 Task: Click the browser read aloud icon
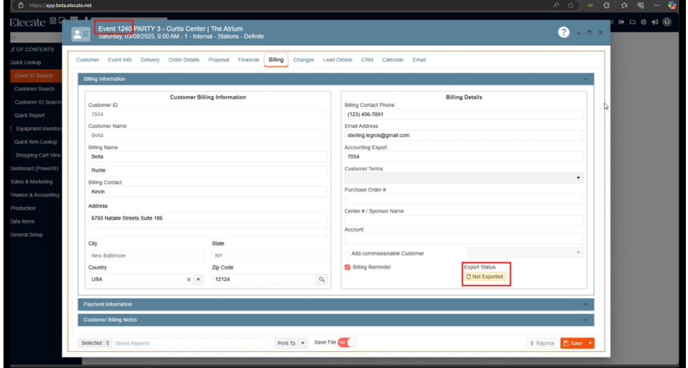click(x=556, y=5)
